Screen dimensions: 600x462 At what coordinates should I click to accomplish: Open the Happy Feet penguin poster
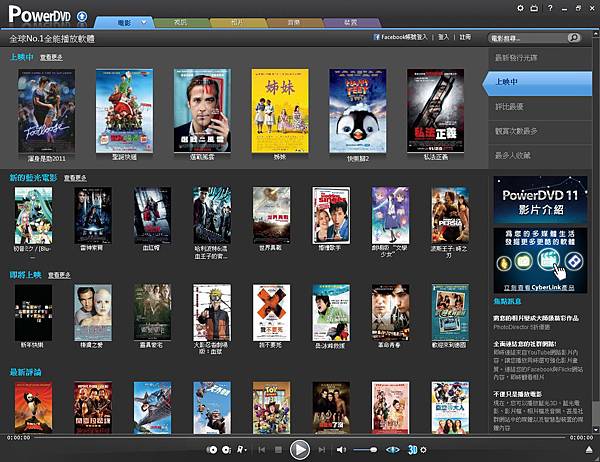[x=358, y=111]
